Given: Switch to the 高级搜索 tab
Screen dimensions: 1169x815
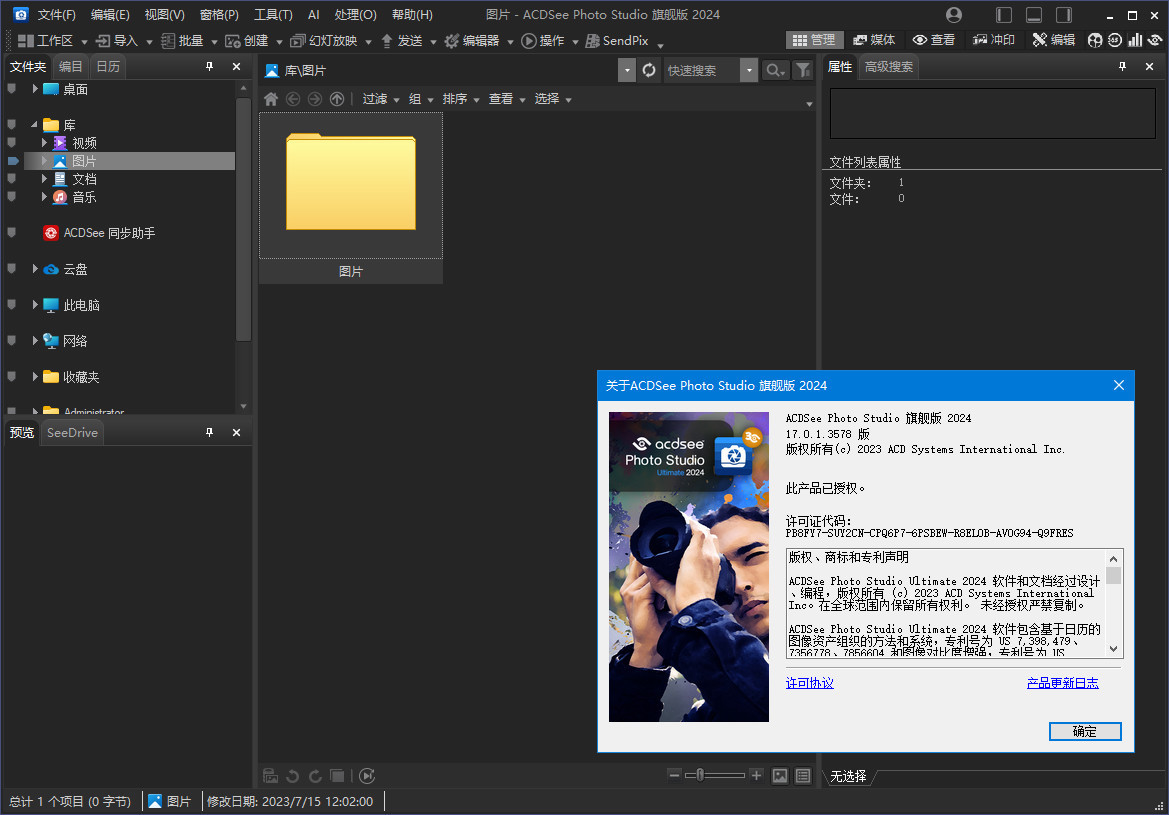Looking at the screenshot, I should pos(888,67).
